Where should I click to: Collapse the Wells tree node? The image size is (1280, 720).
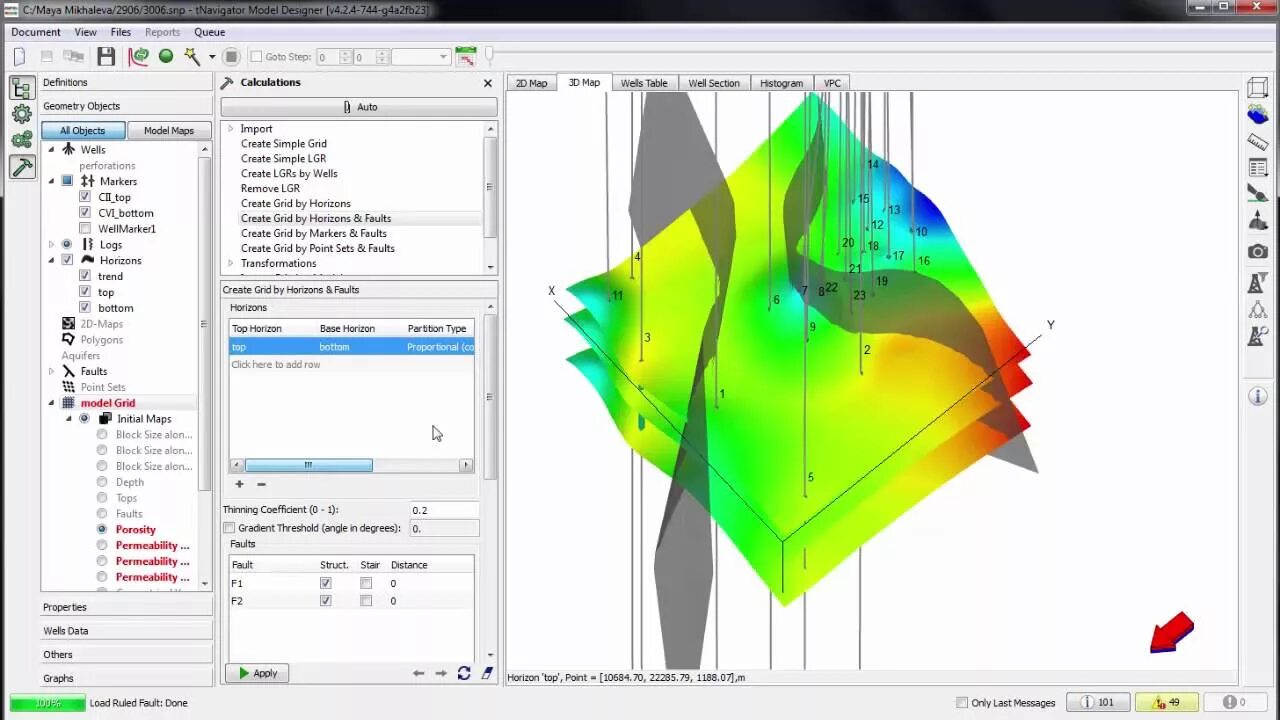pos(52,150)
